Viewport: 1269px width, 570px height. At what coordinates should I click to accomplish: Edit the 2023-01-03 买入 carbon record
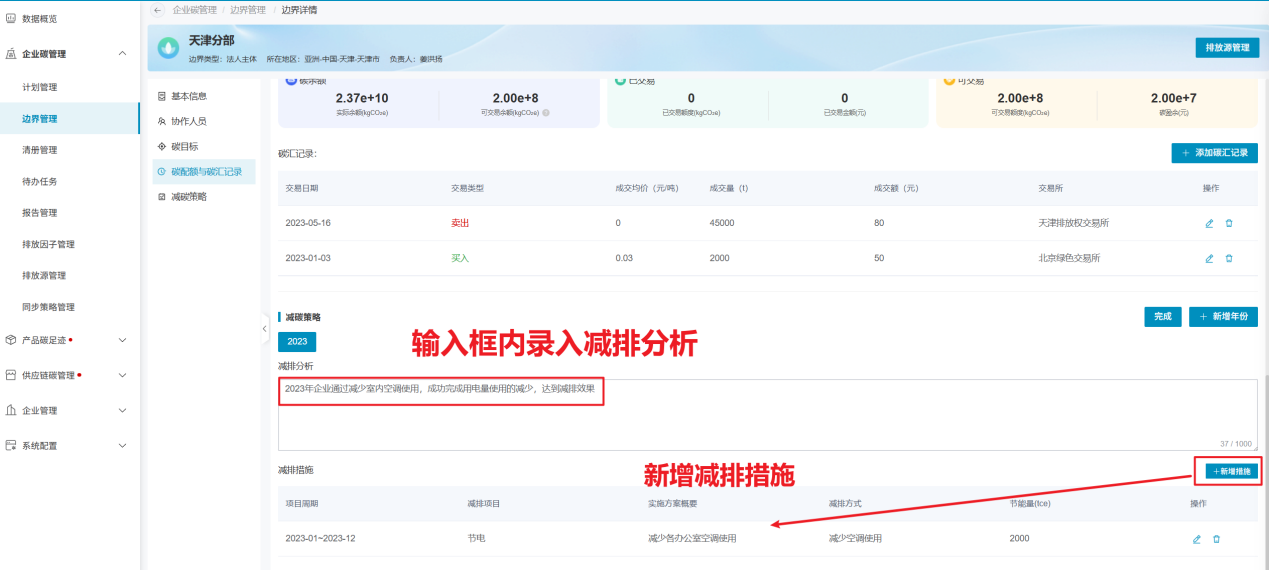point(1209,258)
